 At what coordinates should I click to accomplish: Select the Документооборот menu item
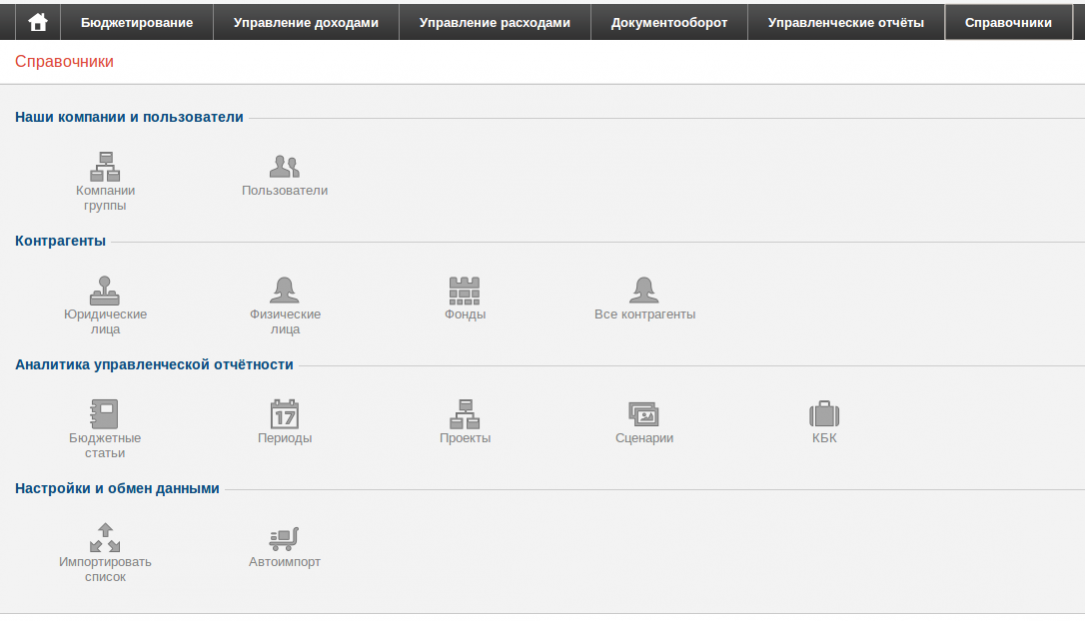coord(669,23)
